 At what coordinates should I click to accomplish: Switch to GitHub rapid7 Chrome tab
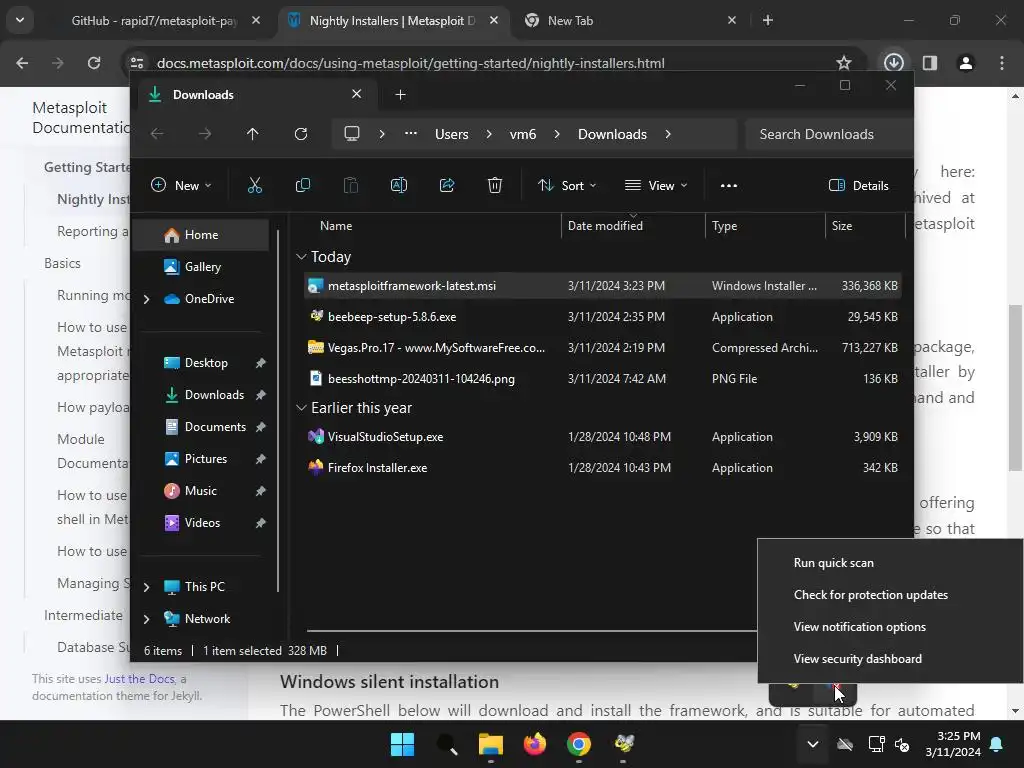154,21
